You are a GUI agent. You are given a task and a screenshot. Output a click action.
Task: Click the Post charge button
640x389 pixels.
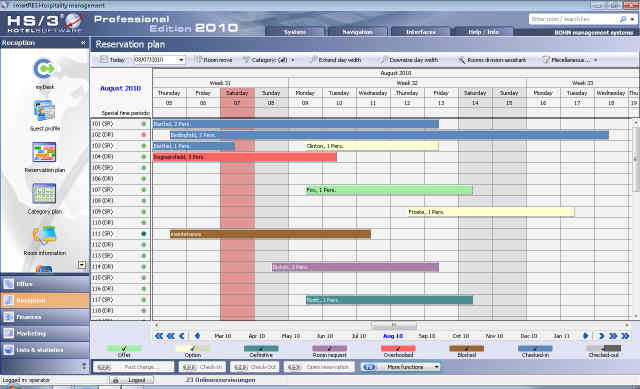pos(133,367)
